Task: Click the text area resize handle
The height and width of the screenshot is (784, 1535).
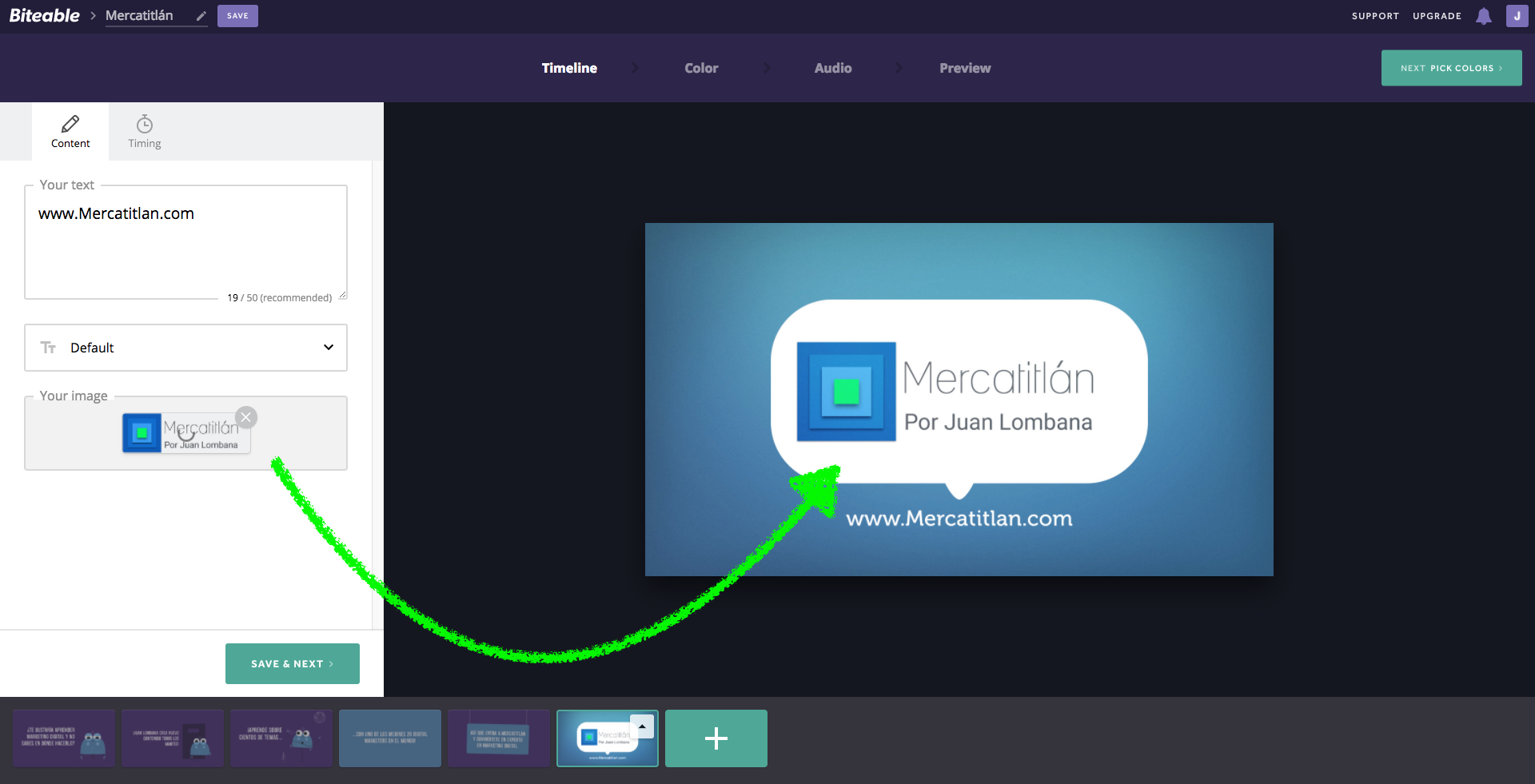Action: [x=342, y=295]
